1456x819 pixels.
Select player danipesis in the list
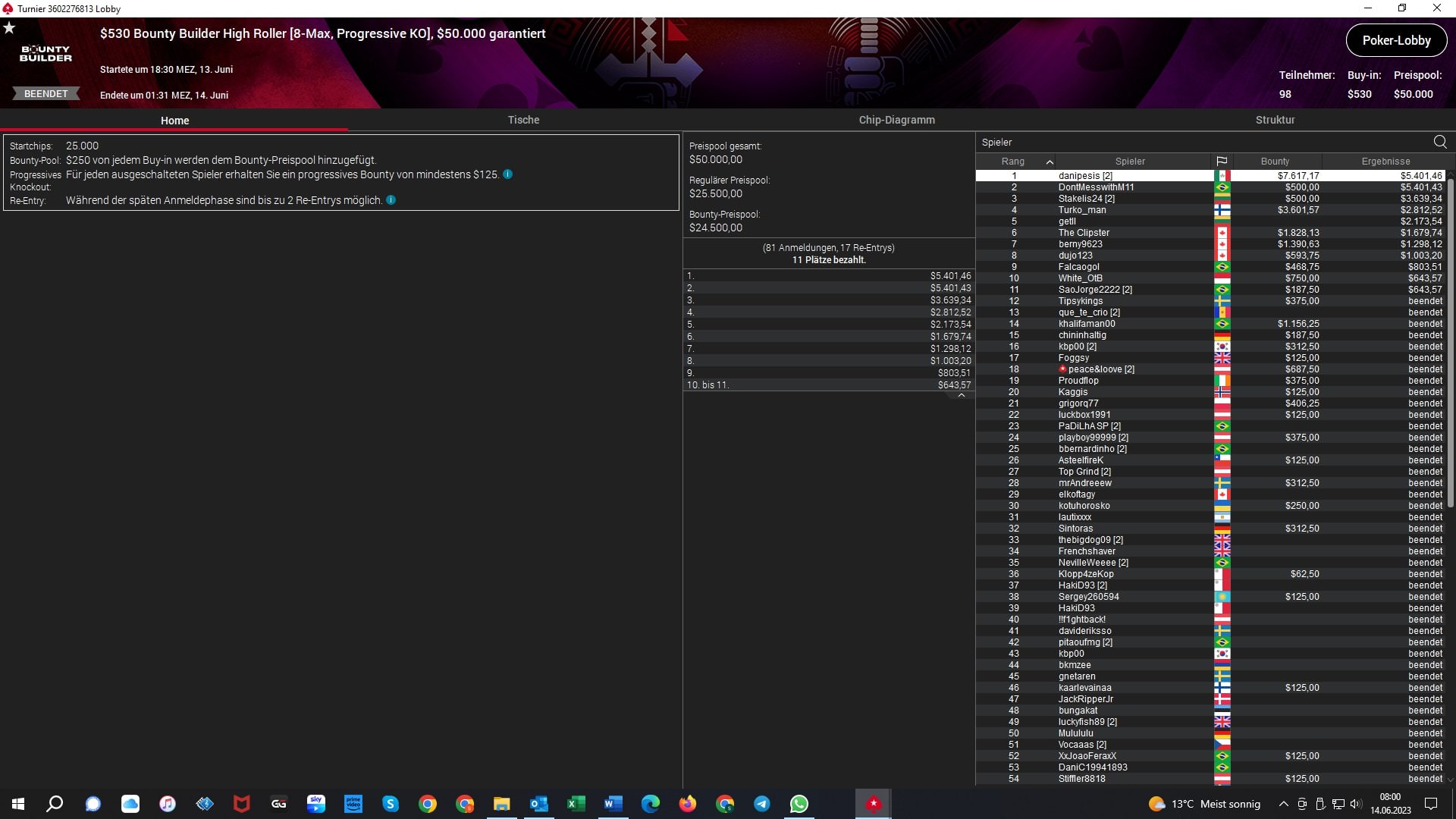tap(1084, 176)
